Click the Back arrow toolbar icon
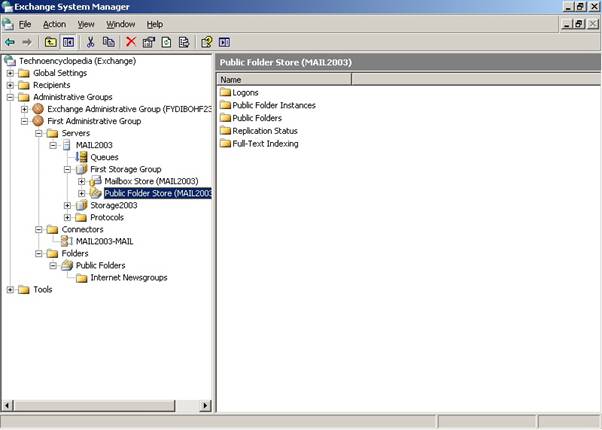The image size is (602, 430). click(x=10, y=42)
